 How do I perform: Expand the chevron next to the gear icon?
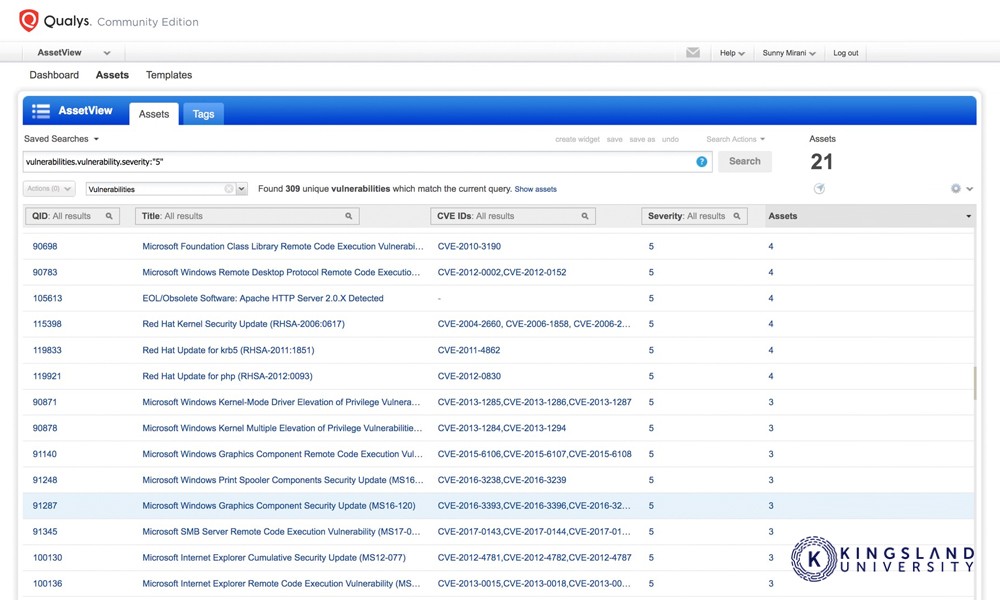(x=969, y=189)
